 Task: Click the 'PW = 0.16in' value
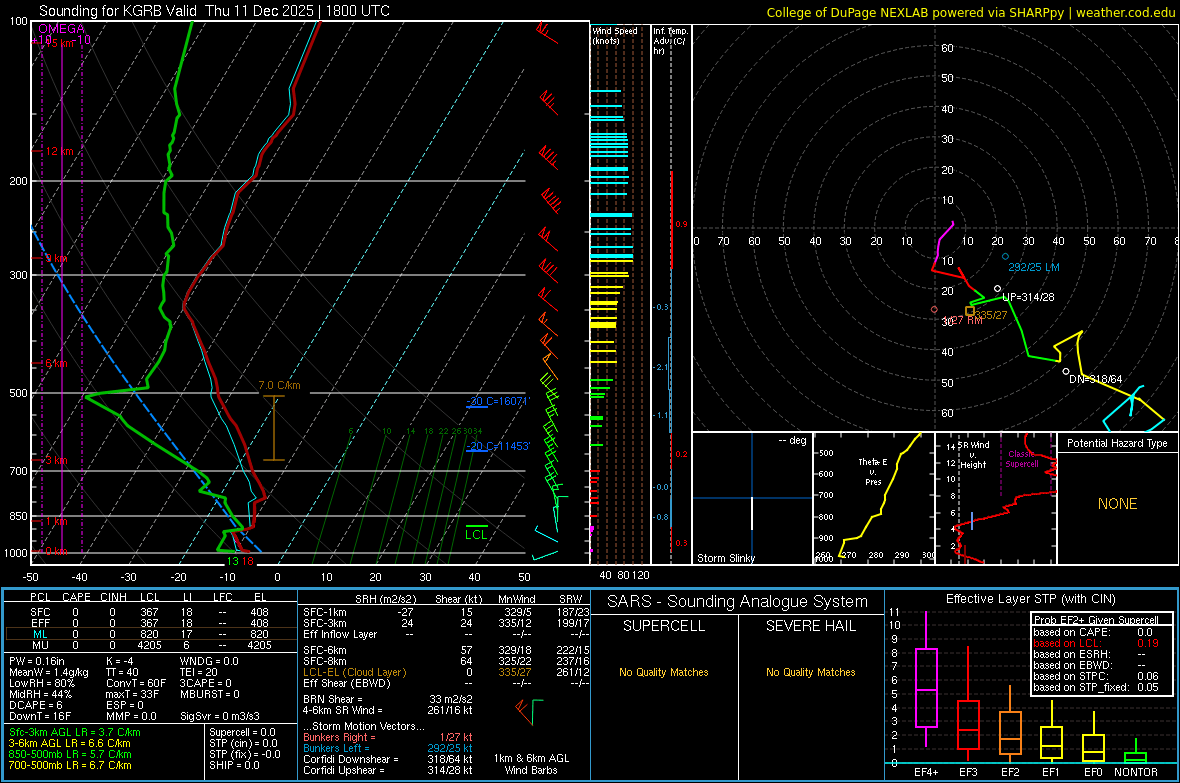(37, 661)
